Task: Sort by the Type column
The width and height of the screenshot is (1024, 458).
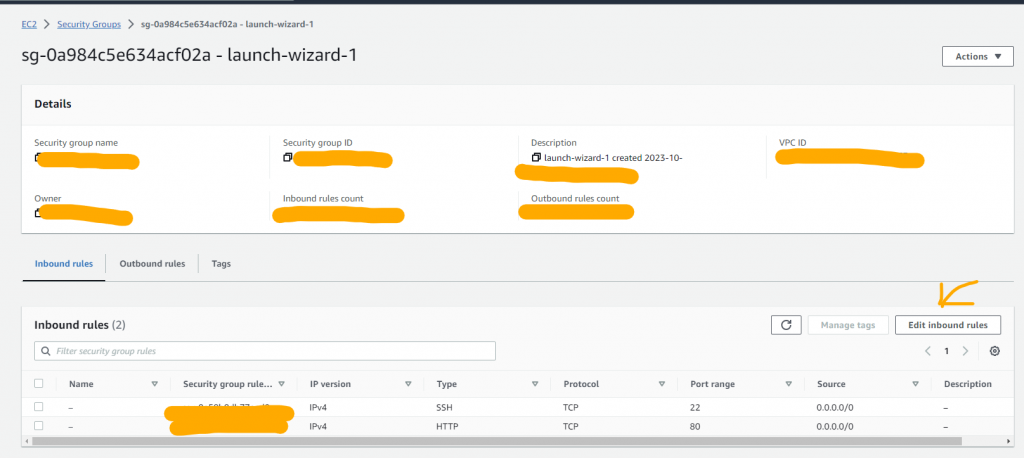Action: click(x=535, y=384)
